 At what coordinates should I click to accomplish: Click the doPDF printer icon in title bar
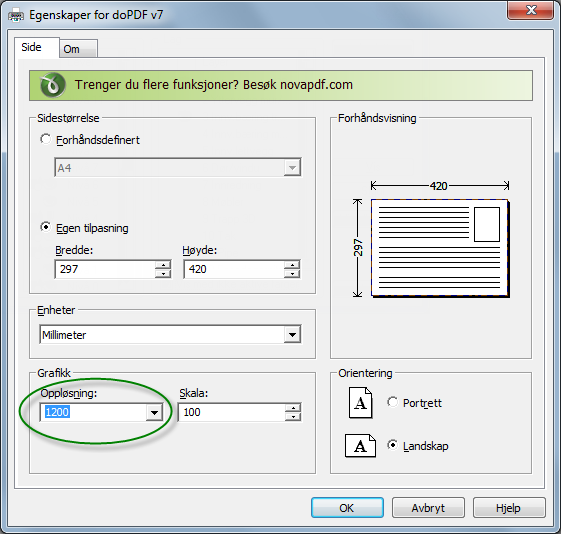[16, 15]
